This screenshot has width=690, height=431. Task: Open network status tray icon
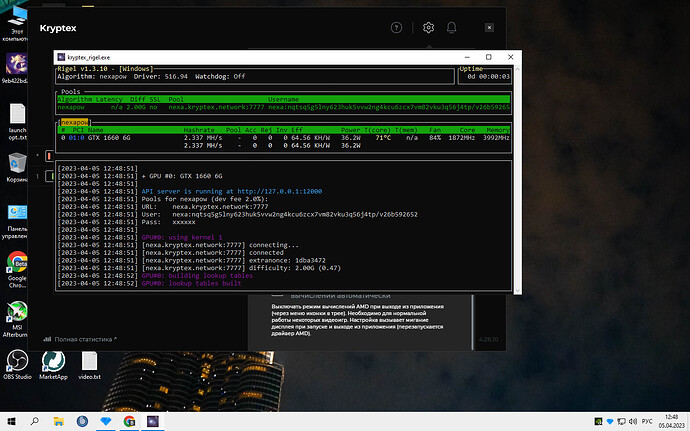(x=621, y=421)
